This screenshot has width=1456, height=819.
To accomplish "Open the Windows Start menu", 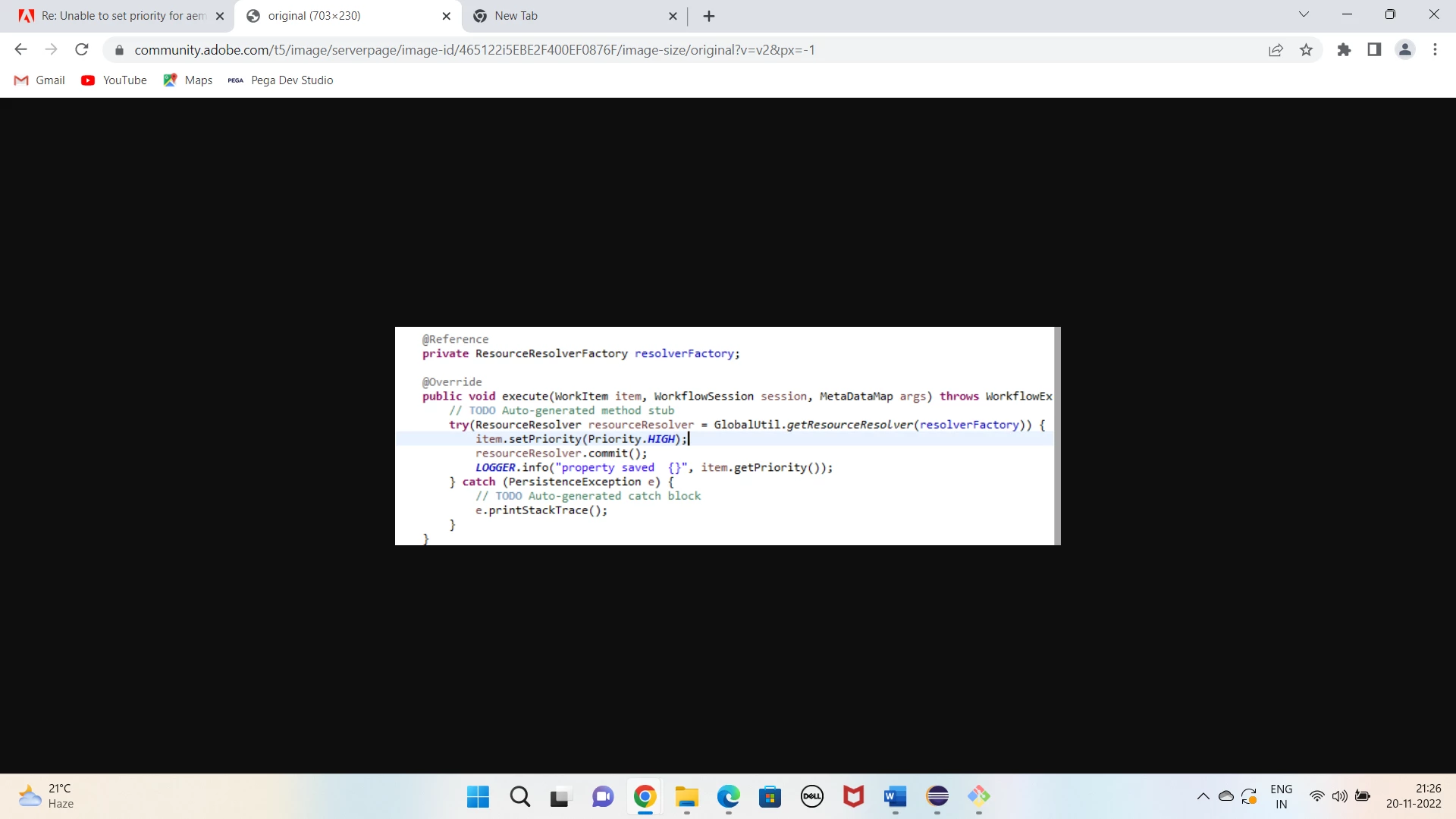I will point(478,796).
